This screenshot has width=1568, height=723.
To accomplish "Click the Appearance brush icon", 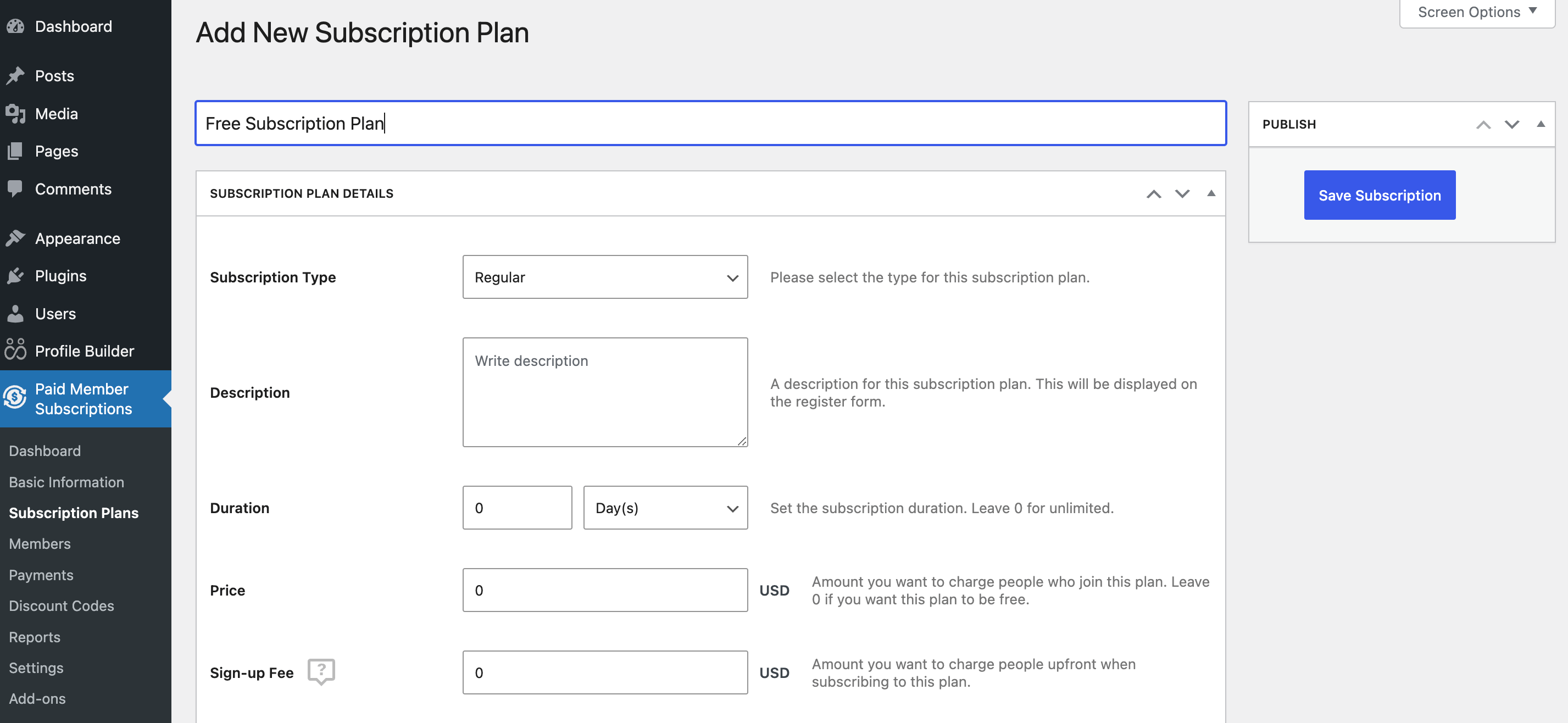I will pos(15,238).
